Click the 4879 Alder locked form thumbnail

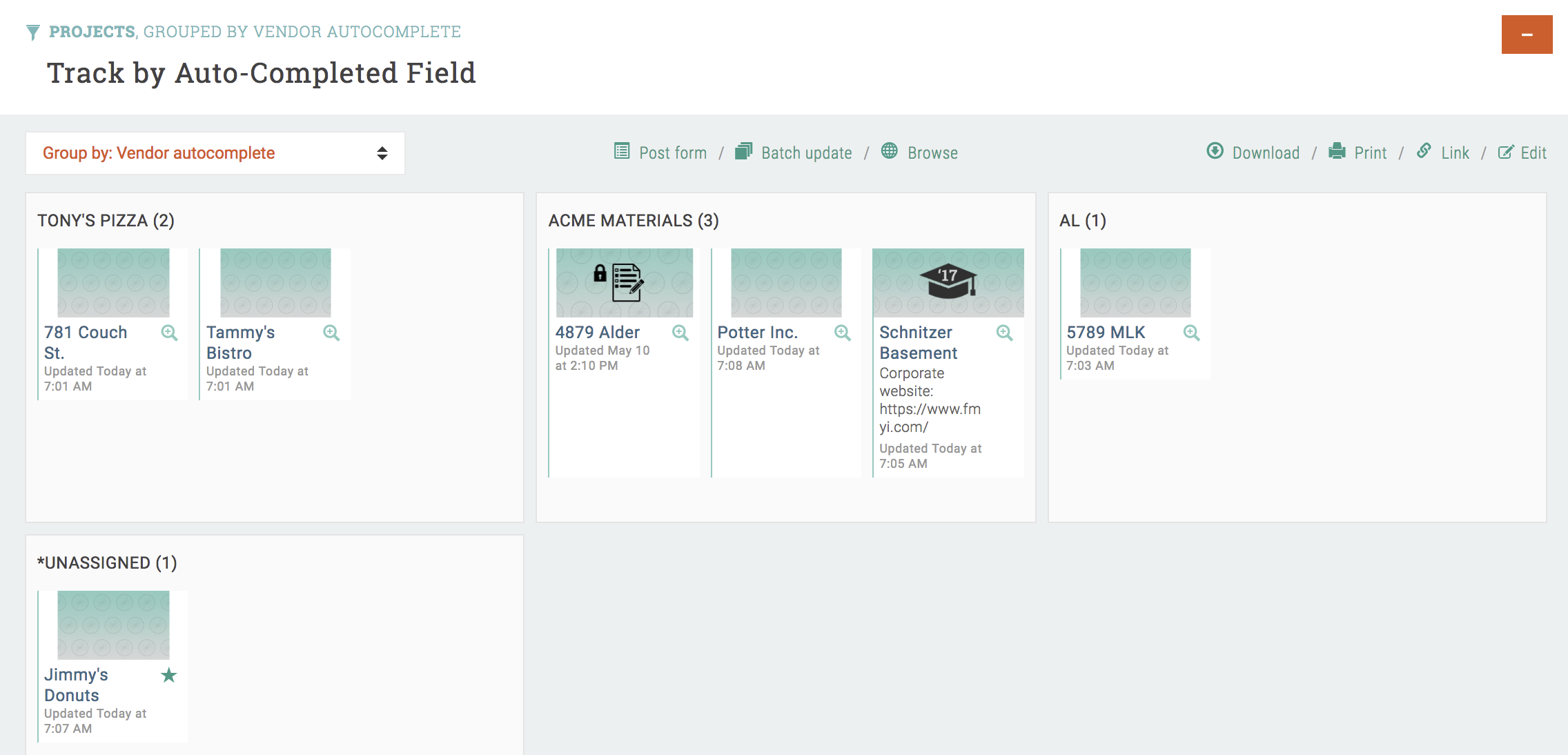[624, 282]
